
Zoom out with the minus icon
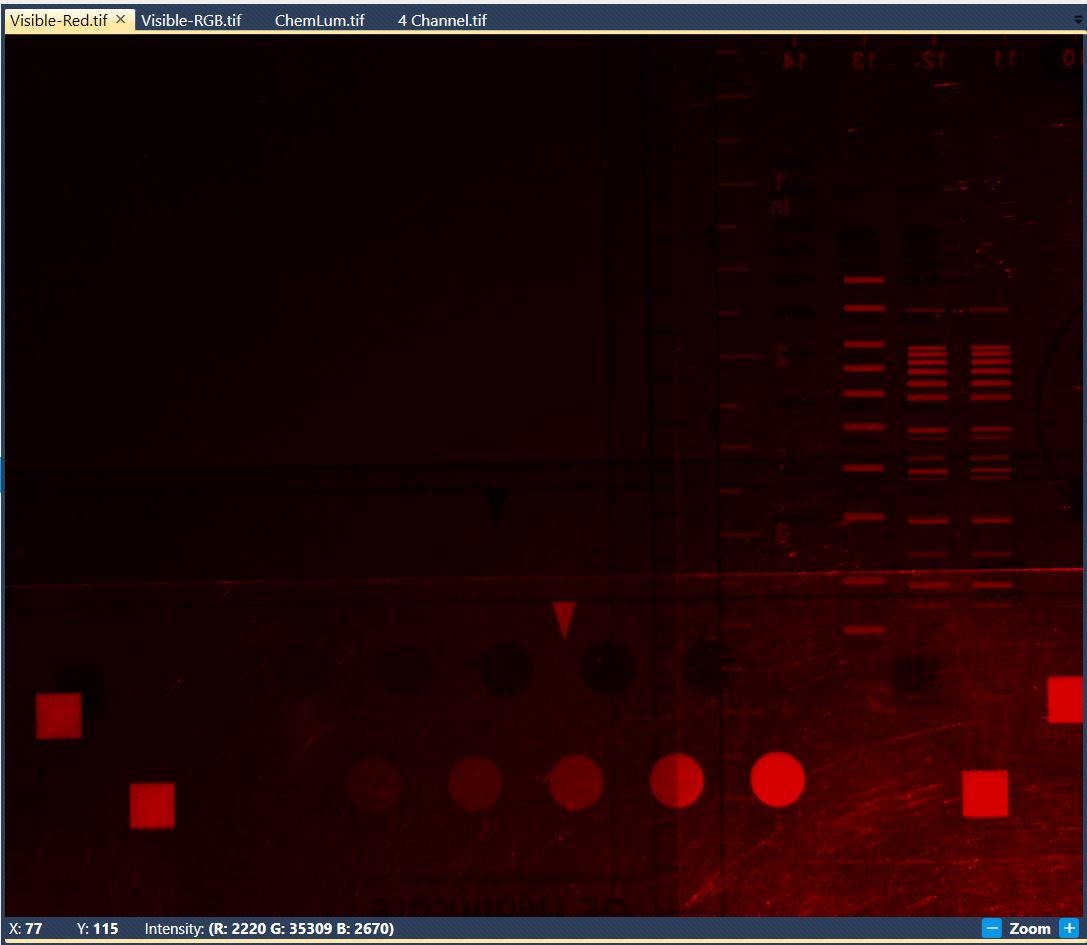pyautogui.click(x=992, y=928)
